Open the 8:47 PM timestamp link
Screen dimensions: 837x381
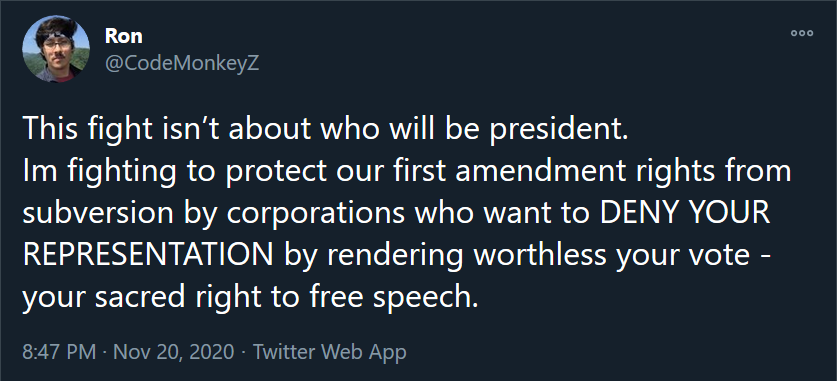(59, 352)
